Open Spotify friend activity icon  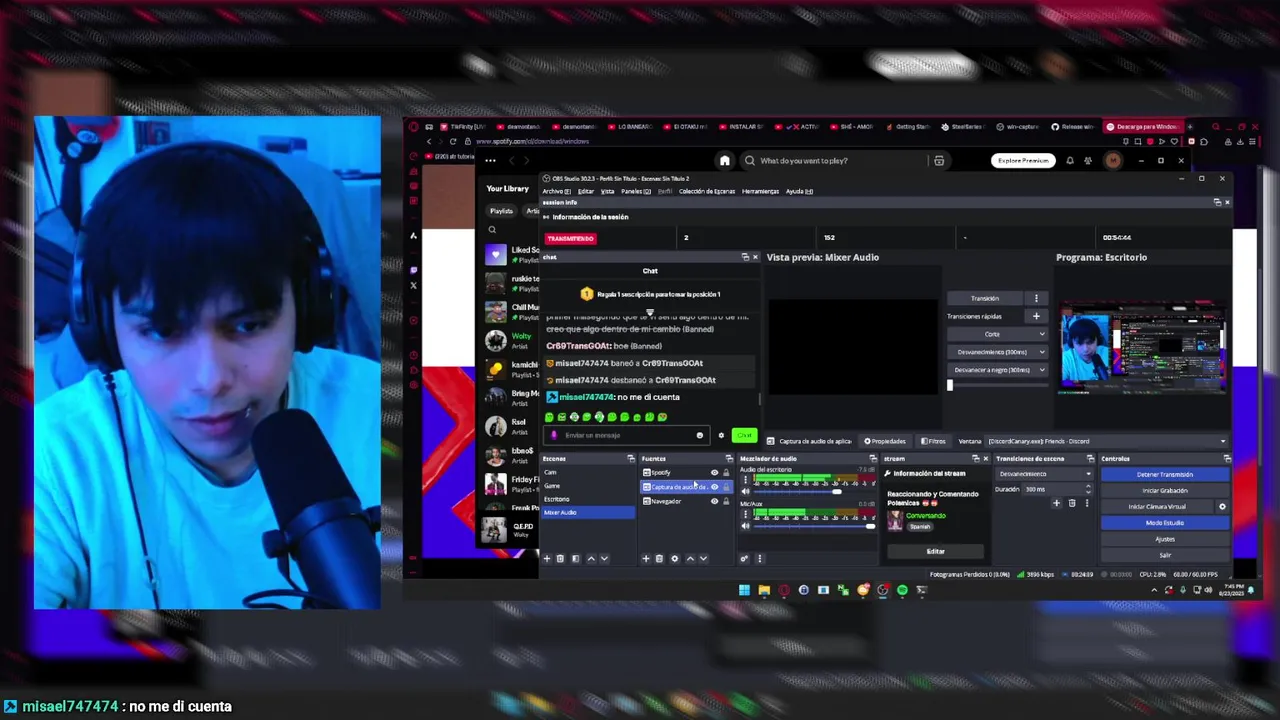pos(1088,161)
